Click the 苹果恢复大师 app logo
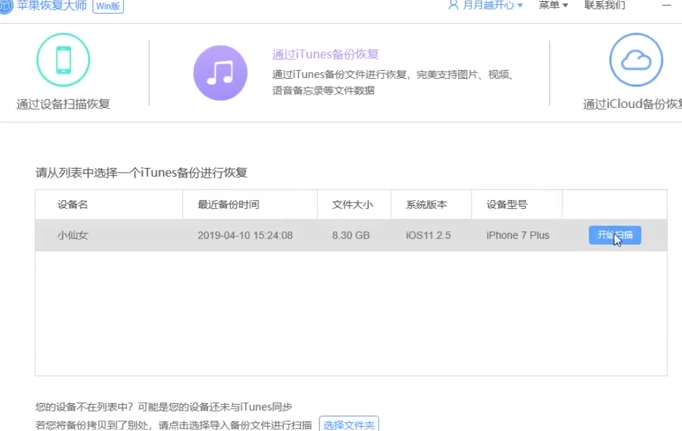This screenshot has width=682, height=431. click(x=6, y=6)
